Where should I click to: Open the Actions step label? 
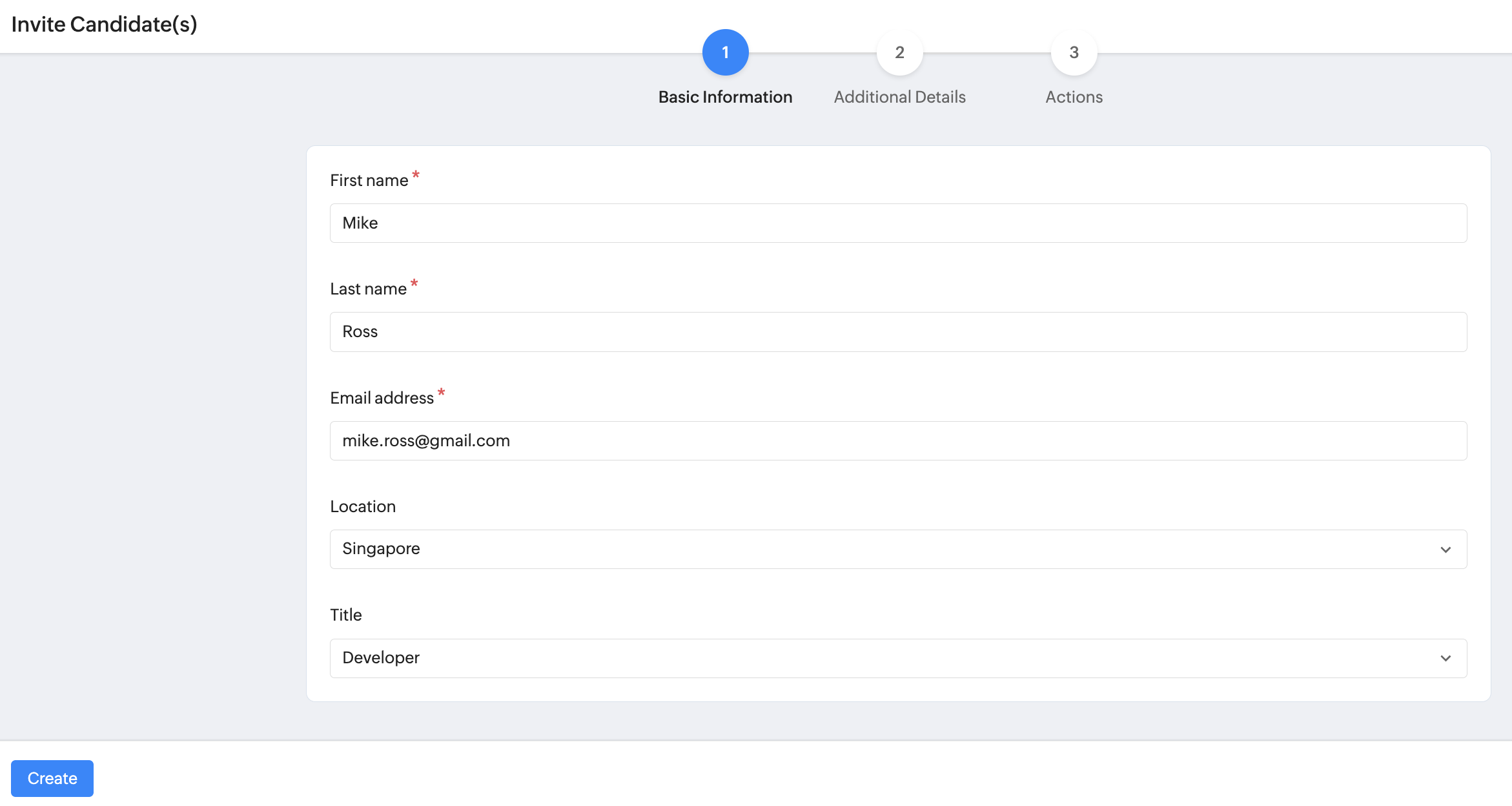click(1074, 97)
